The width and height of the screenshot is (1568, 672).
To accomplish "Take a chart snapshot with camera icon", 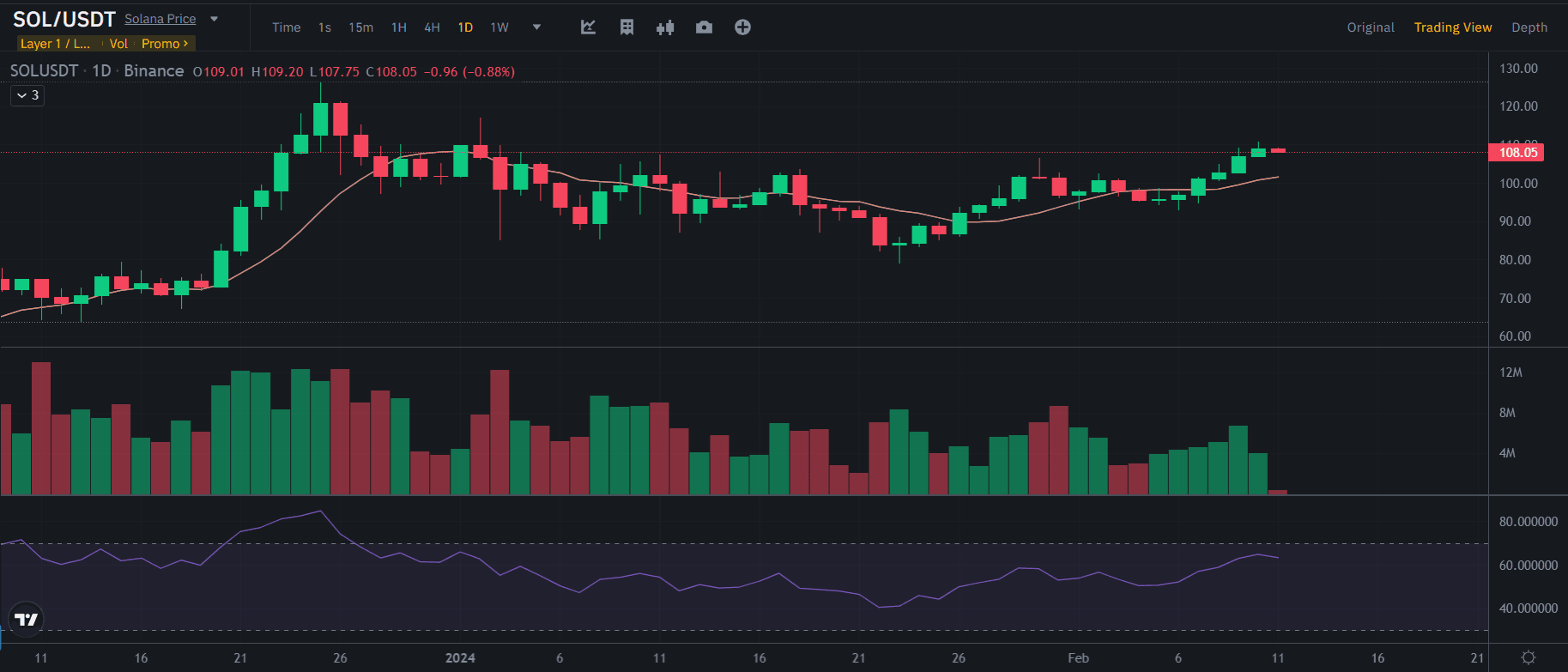I will tap(704, 27).
